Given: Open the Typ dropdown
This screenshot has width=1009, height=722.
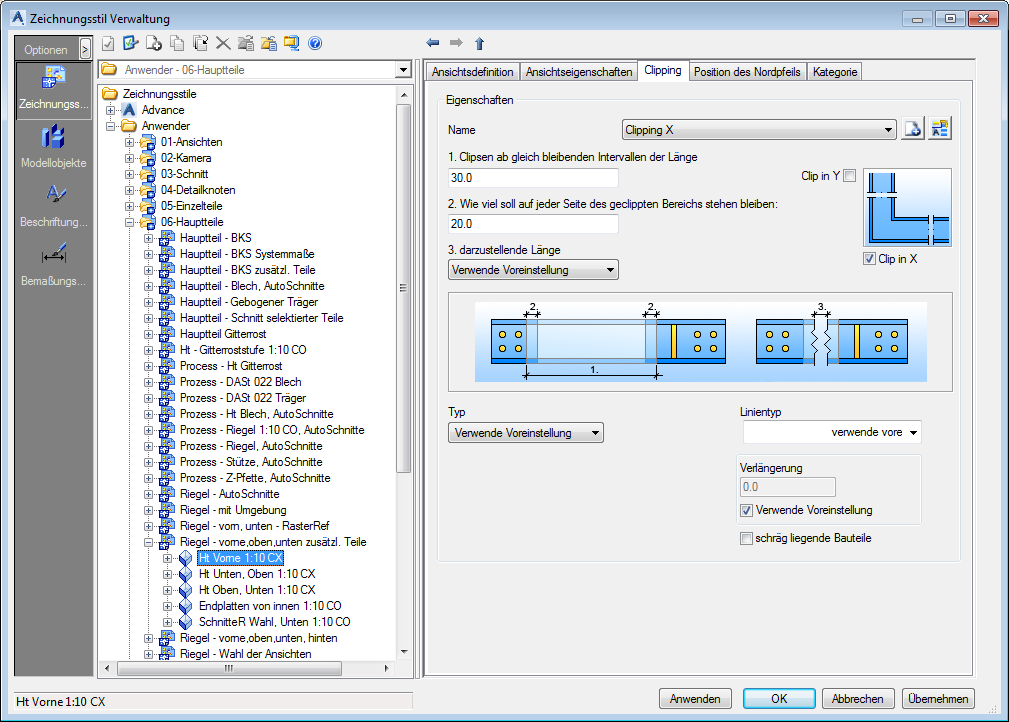Looking at the screenshot, I should [x=526, y=433].
